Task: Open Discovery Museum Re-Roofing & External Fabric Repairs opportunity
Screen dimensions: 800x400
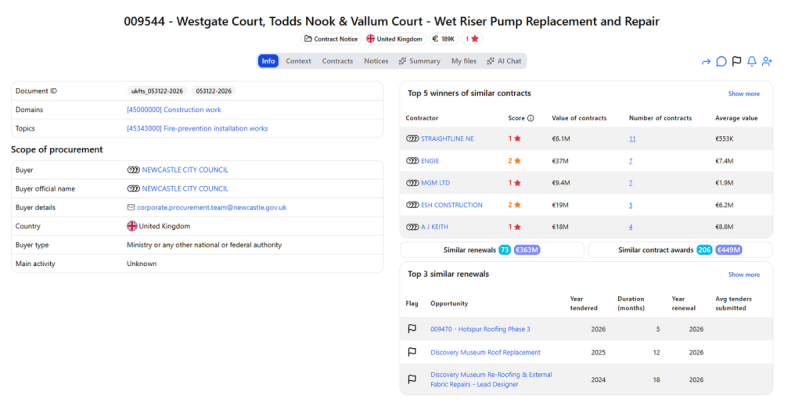Action: coord(491,379)
